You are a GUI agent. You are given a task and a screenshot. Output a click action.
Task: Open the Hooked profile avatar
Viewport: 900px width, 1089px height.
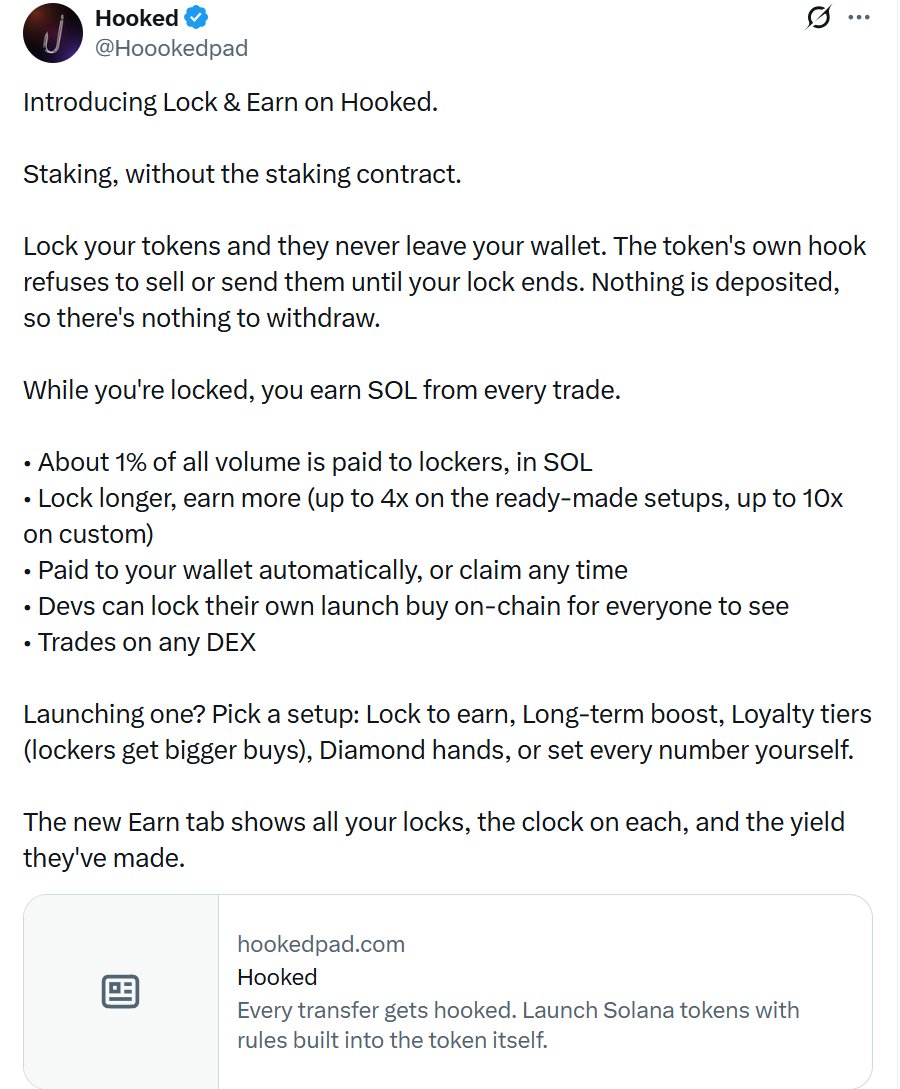(53, 33)
